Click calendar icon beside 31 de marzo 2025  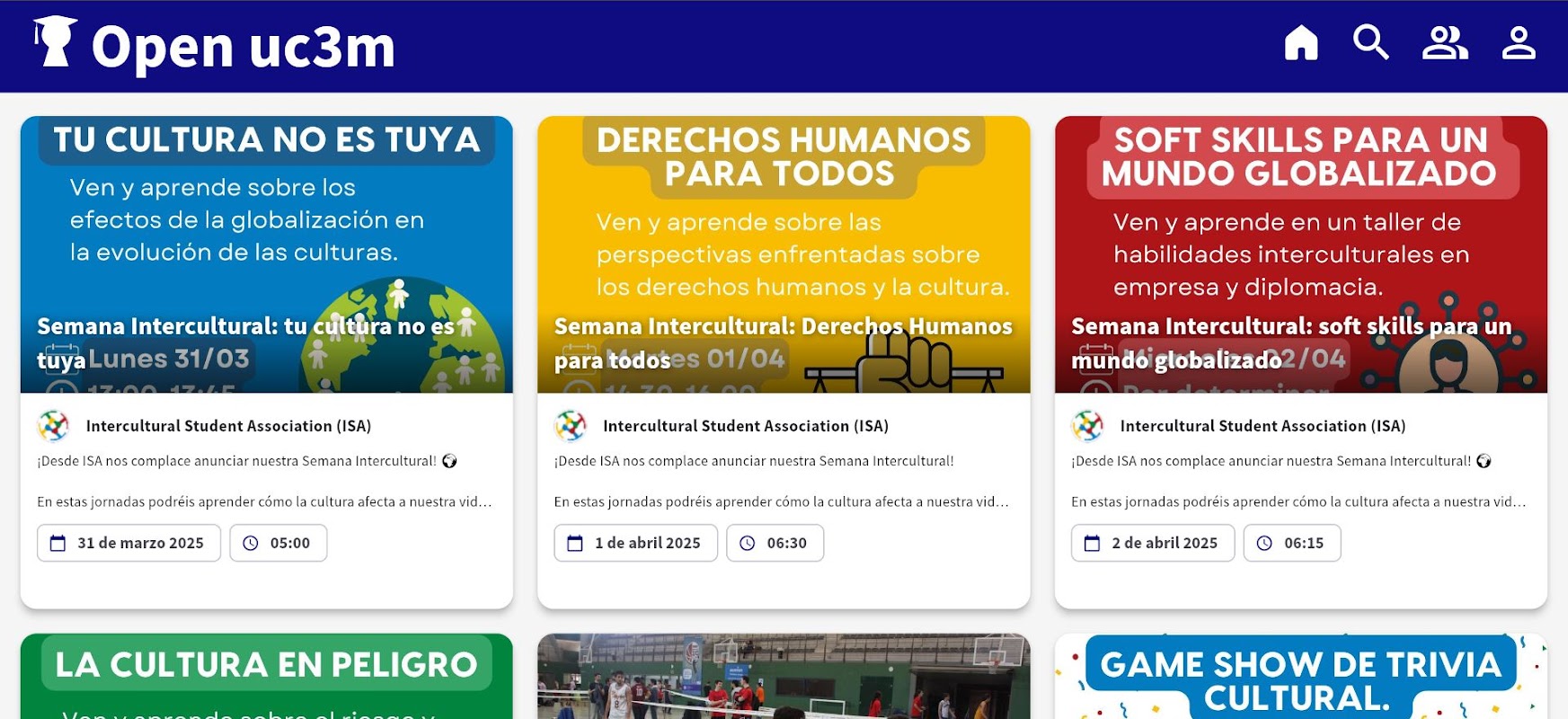58,543
